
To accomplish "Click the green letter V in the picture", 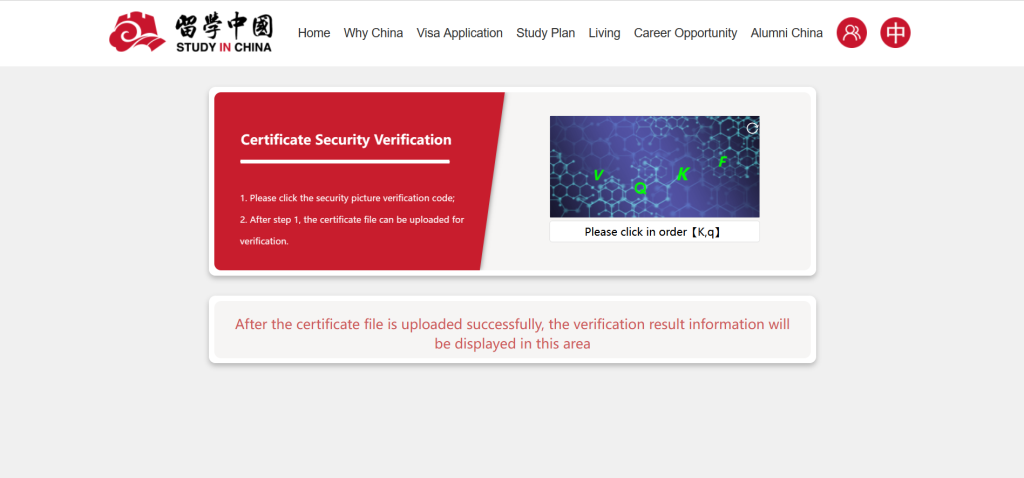I will click(x=598, y=175).
